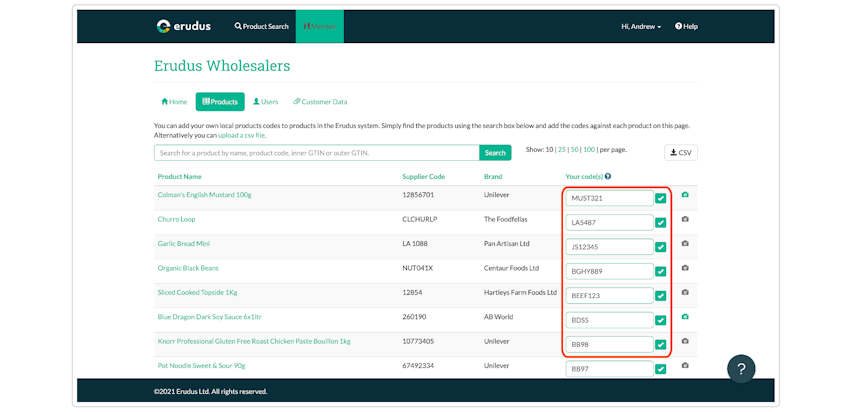Click brand Hartleys Farm Foods Ltd
Screen dimensions: 858x412
point(520,293)
